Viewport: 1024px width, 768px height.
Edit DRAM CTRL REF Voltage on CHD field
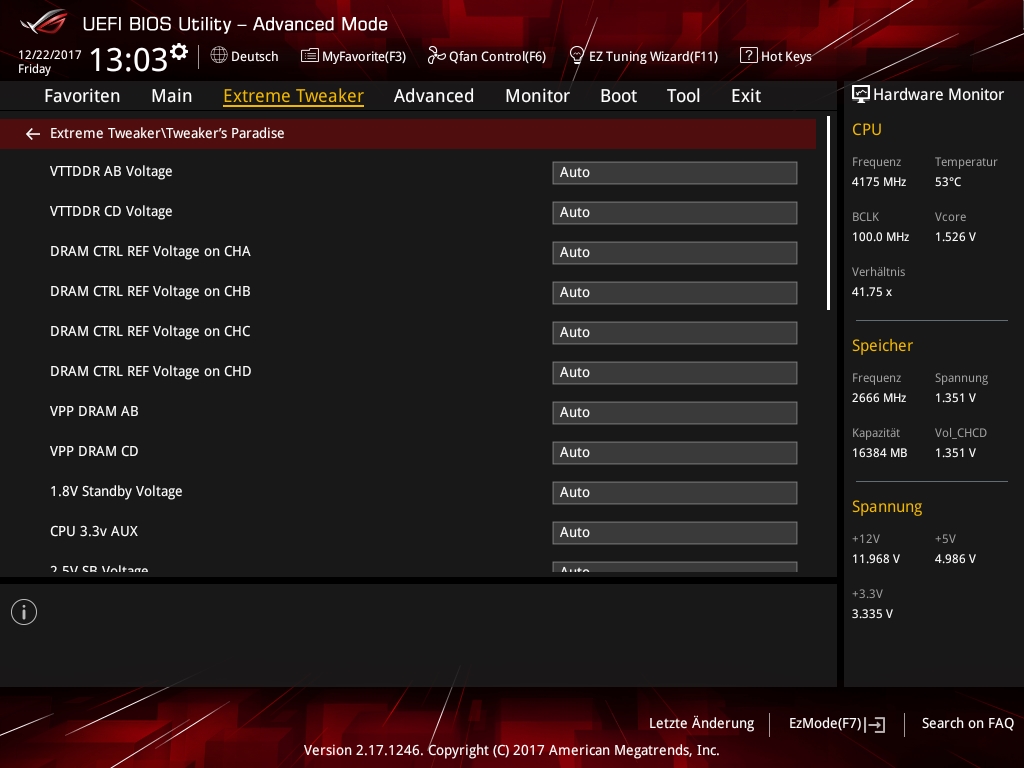pos(675,373)
